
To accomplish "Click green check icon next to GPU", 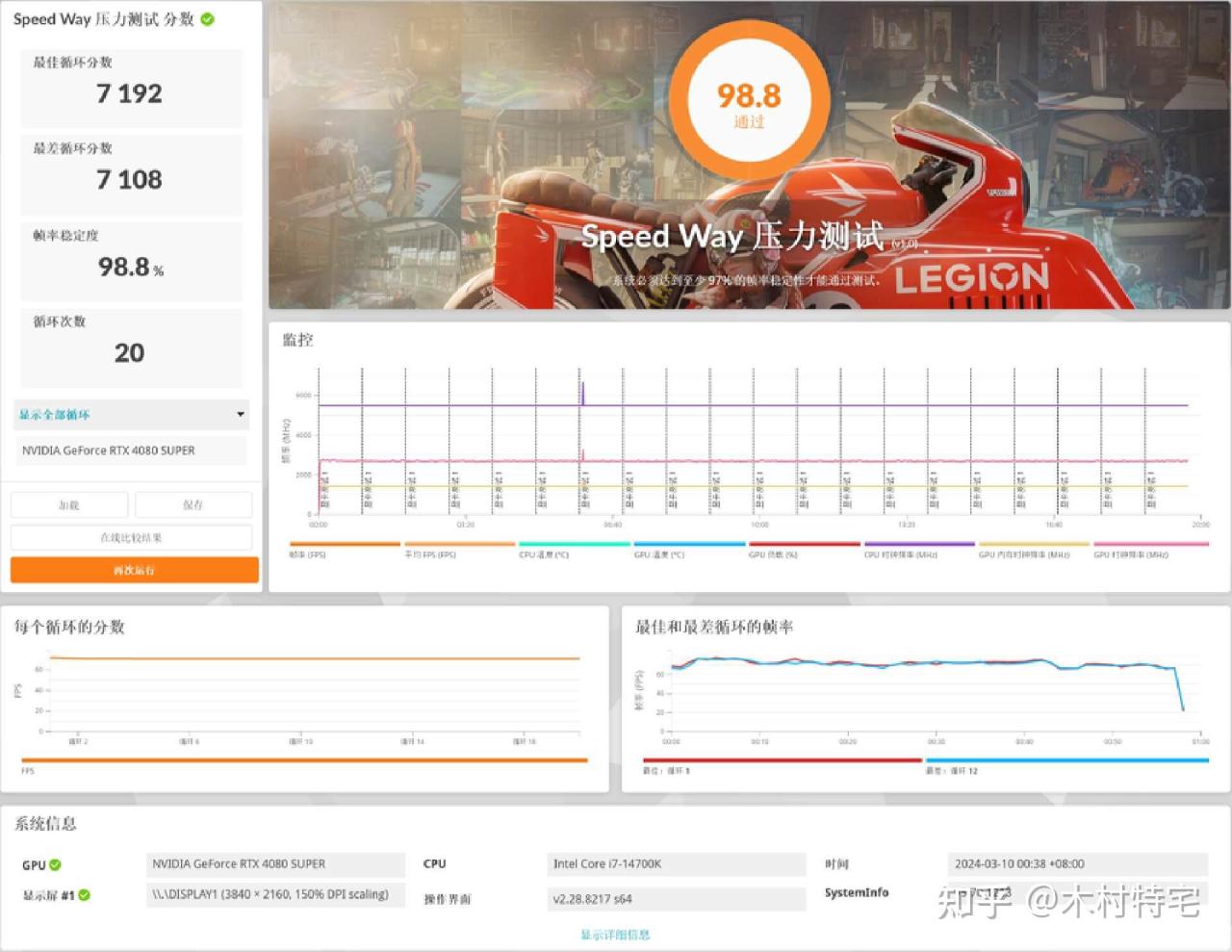I will click(x=55, y=864).
